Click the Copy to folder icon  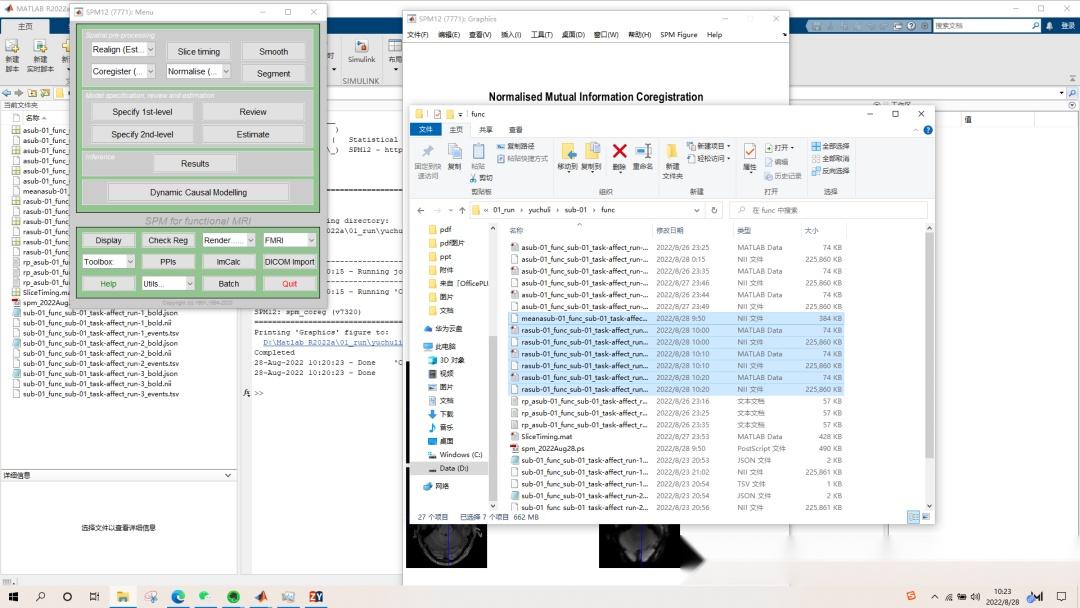point(592,151)
